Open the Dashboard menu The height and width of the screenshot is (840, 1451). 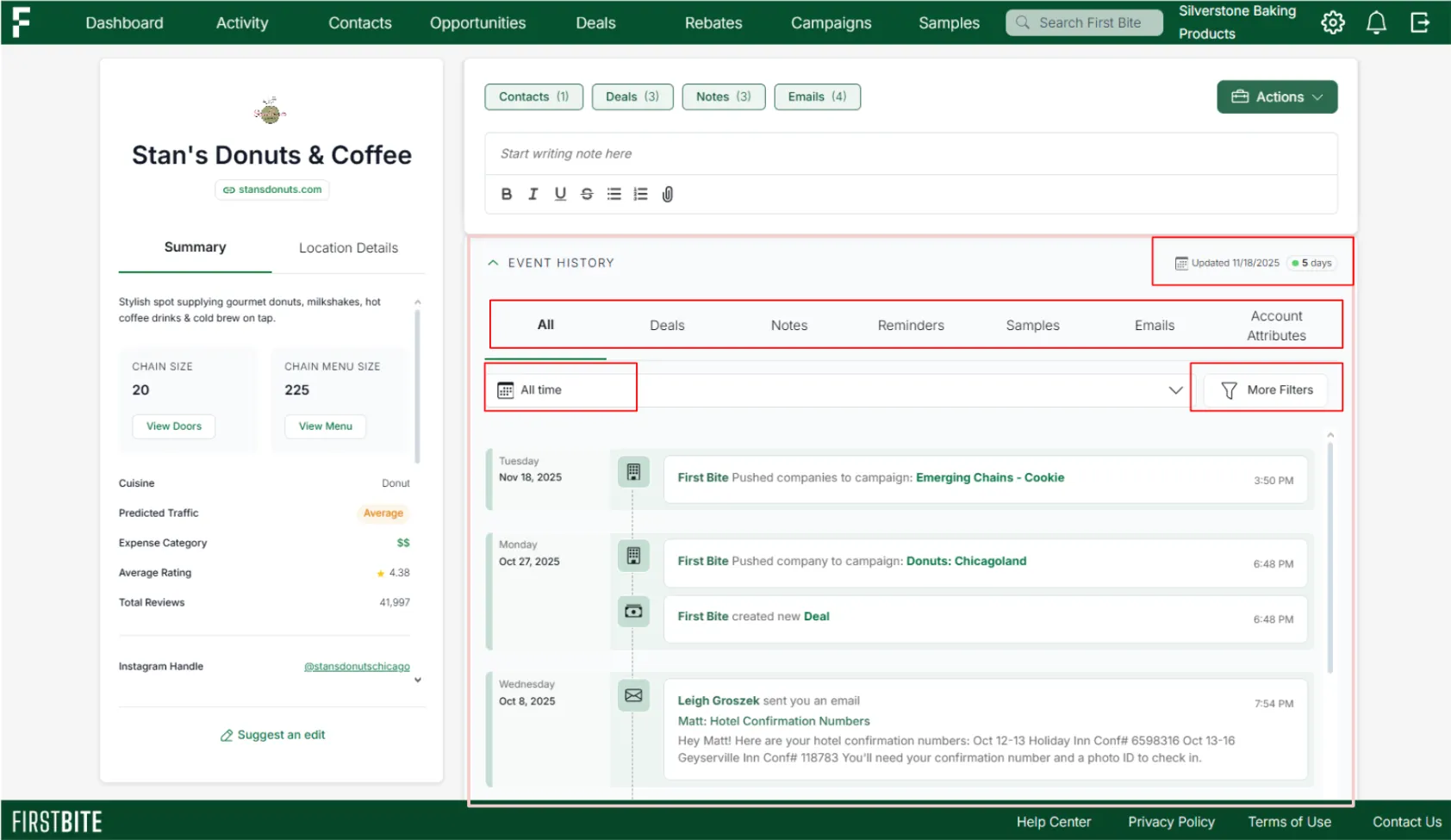tap(124, 22)
